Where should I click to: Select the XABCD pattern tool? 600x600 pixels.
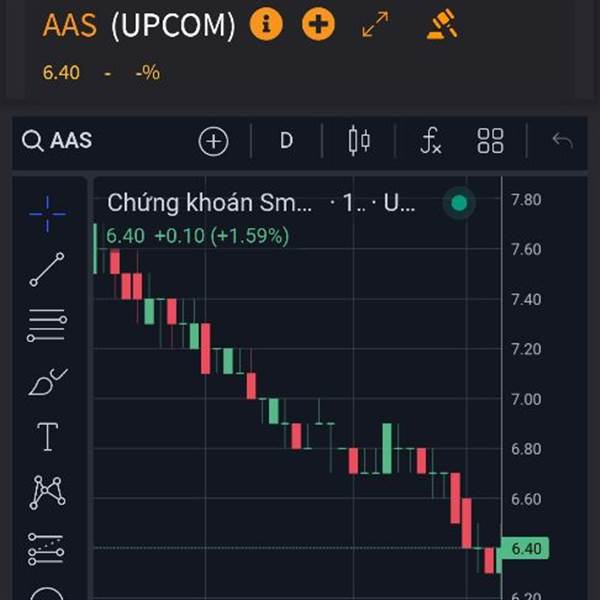click(x=47, y=492)
